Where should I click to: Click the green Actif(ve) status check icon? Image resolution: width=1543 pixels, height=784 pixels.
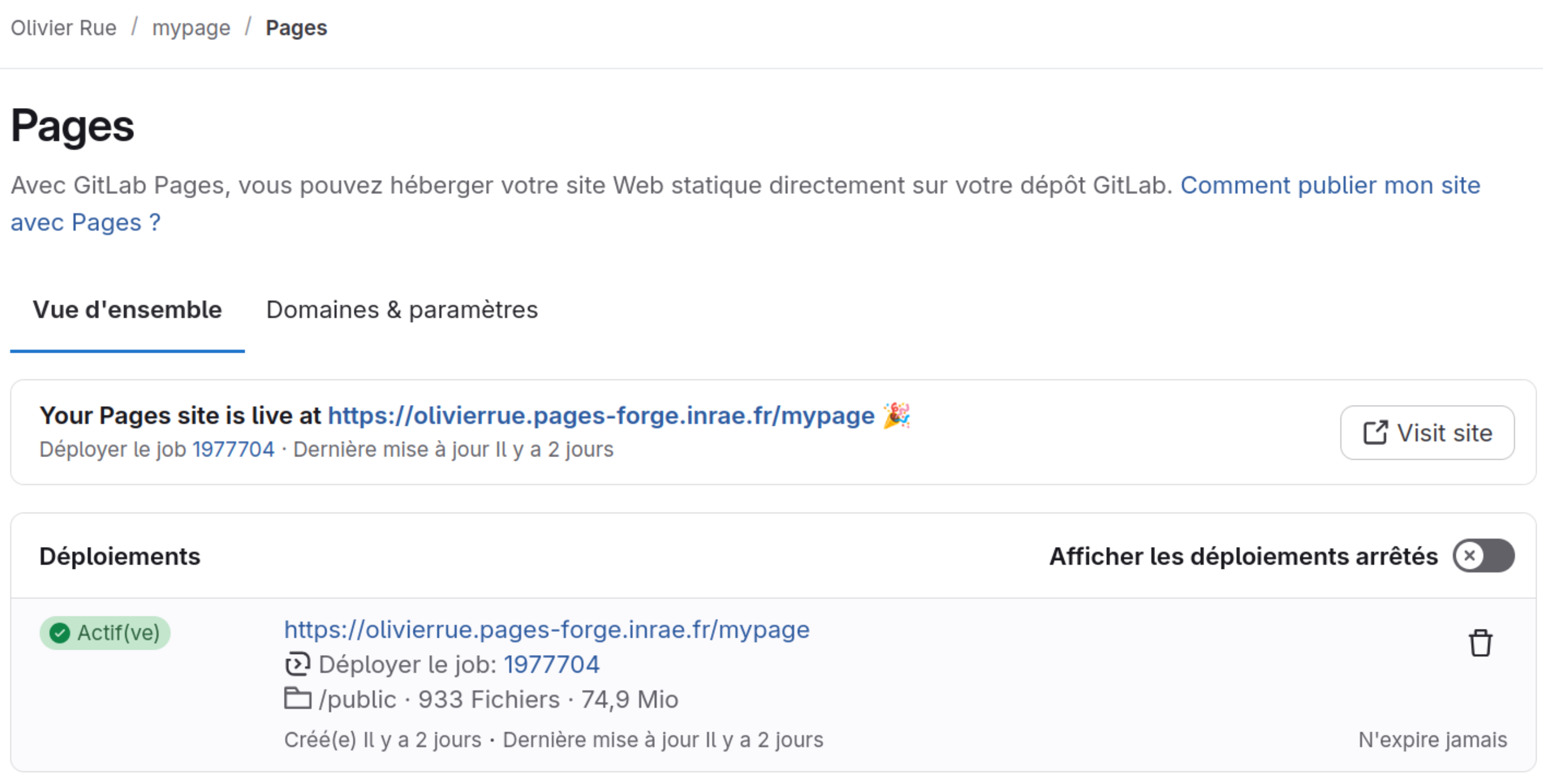tap(59, 632)
